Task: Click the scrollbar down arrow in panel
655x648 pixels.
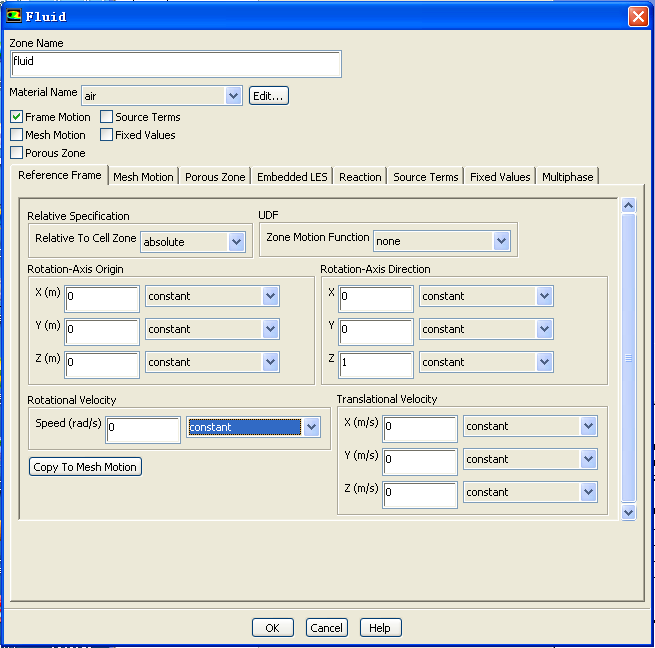Action: tap(628, 511)
